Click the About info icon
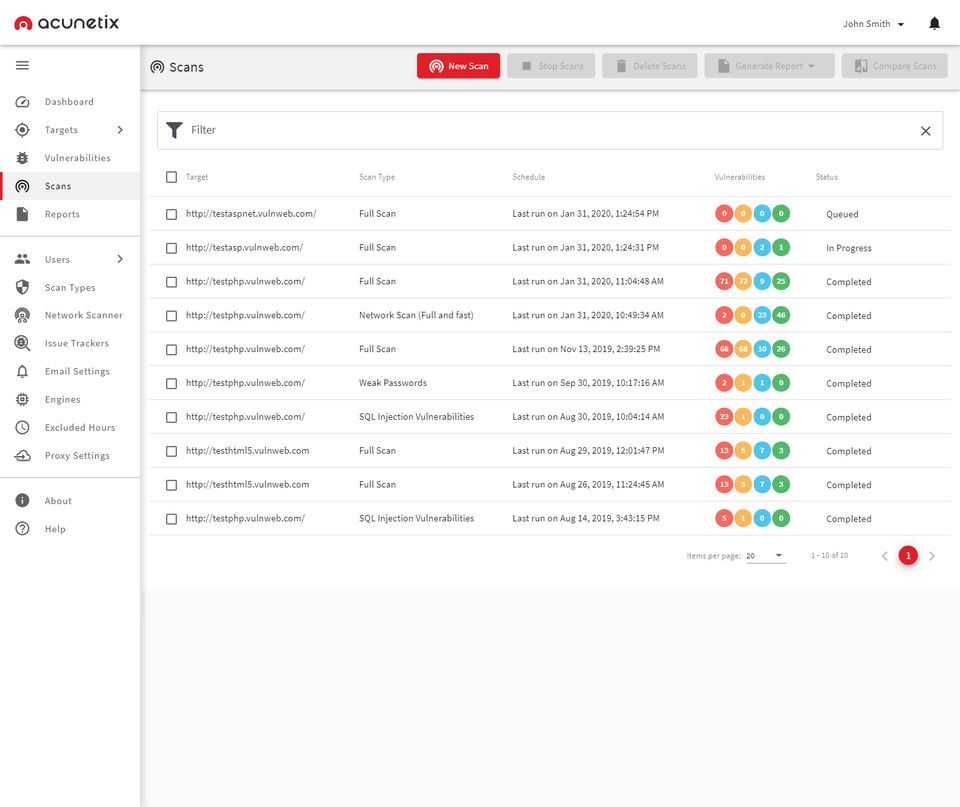Screen dimensions: 960x807 pos(22,501)
